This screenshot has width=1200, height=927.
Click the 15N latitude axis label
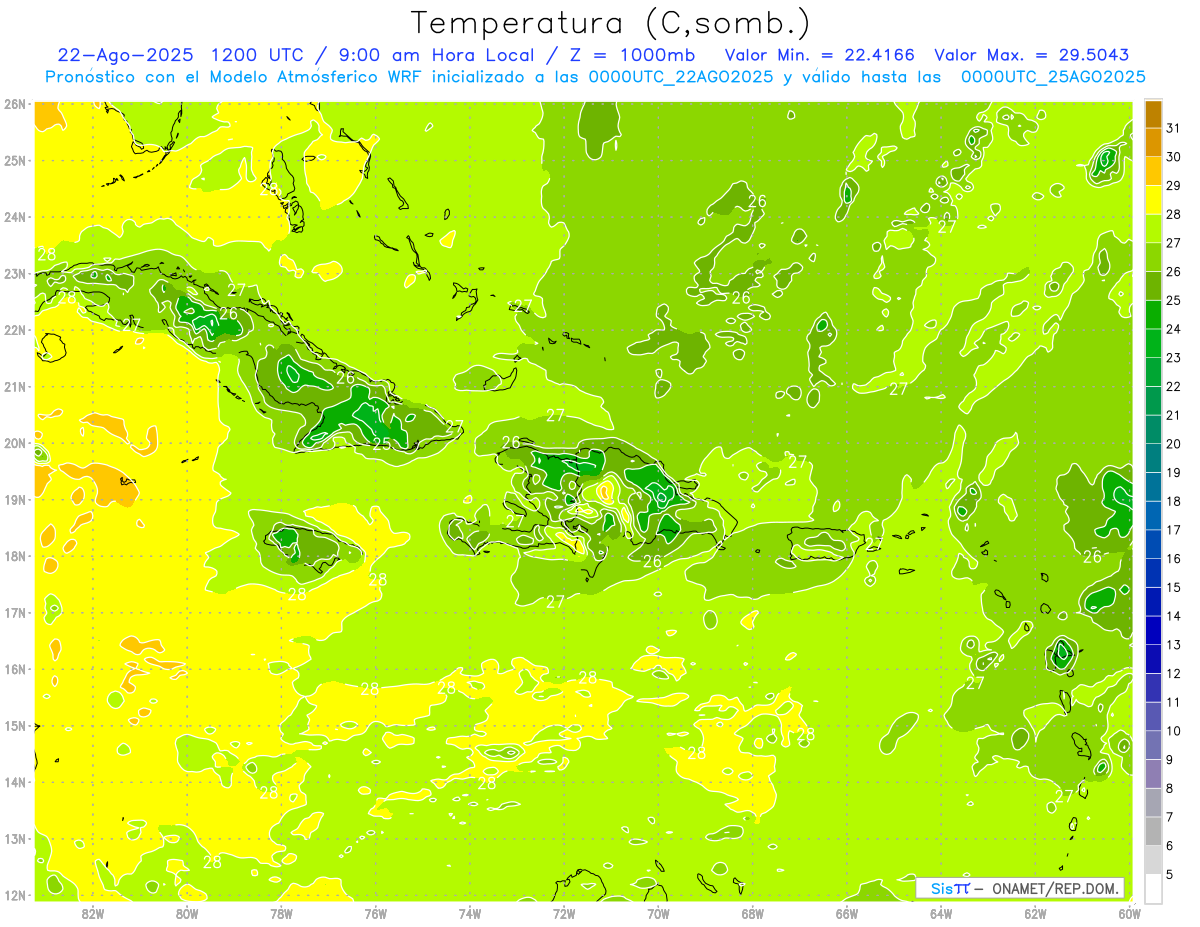(14, 725)
